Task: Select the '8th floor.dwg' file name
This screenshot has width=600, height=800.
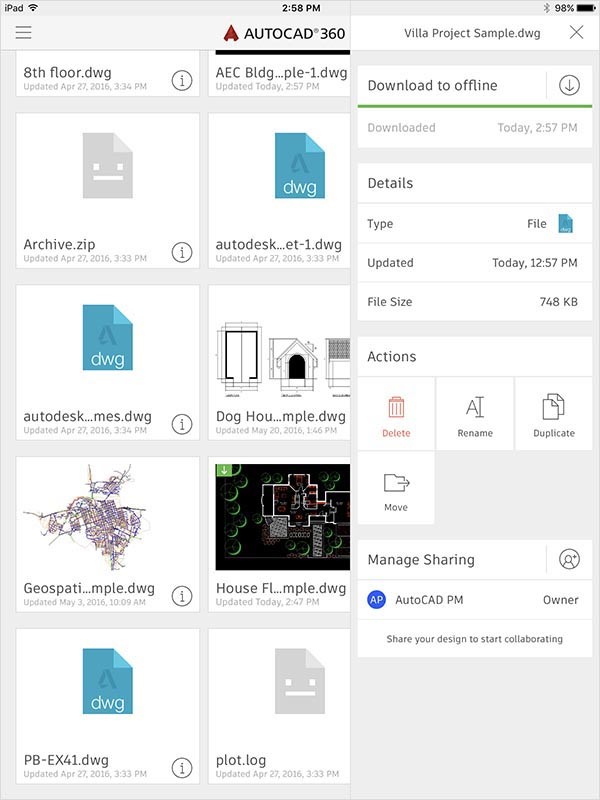Action: 67,72
